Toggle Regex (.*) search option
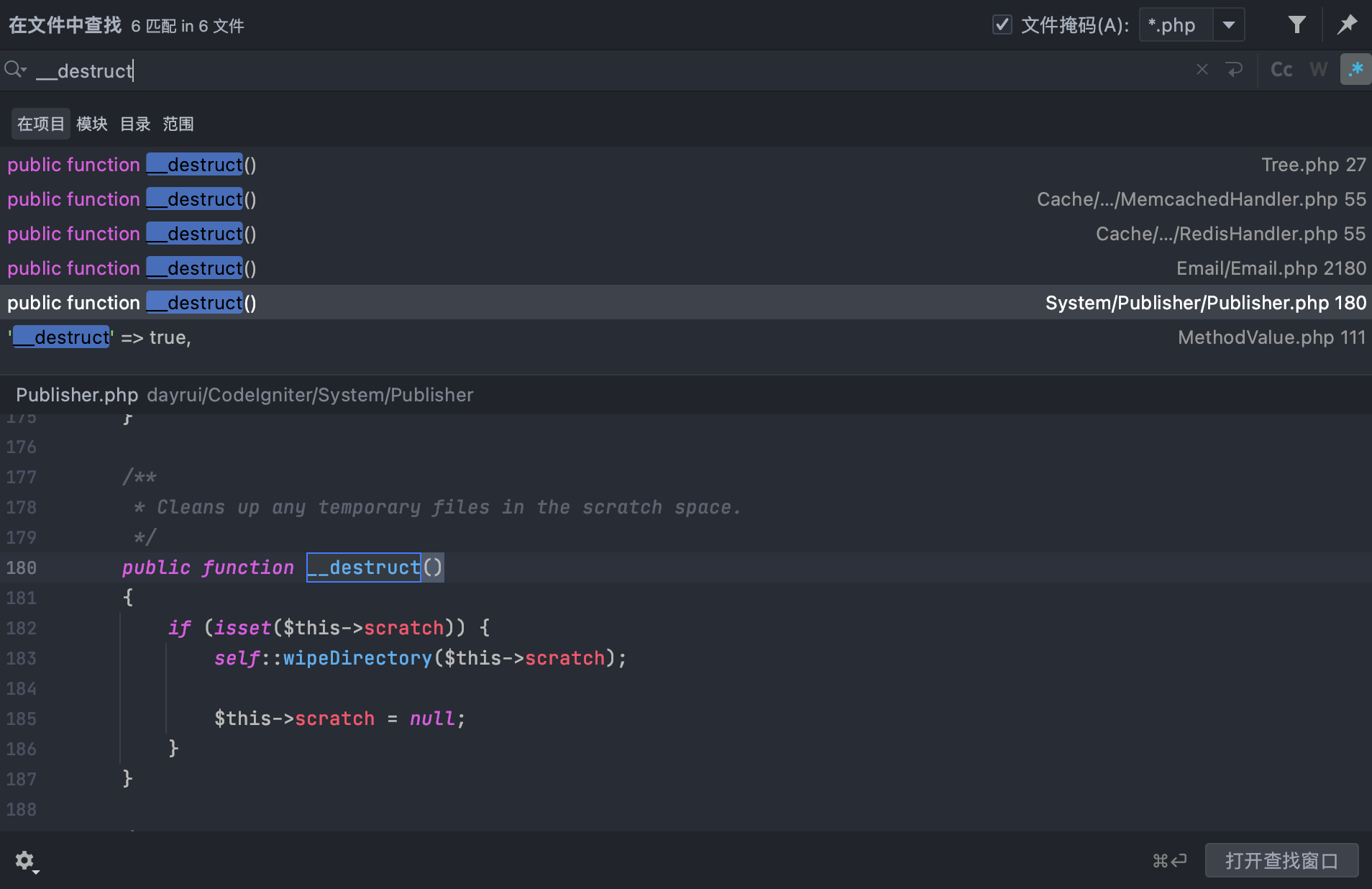 click(1355, 70)
